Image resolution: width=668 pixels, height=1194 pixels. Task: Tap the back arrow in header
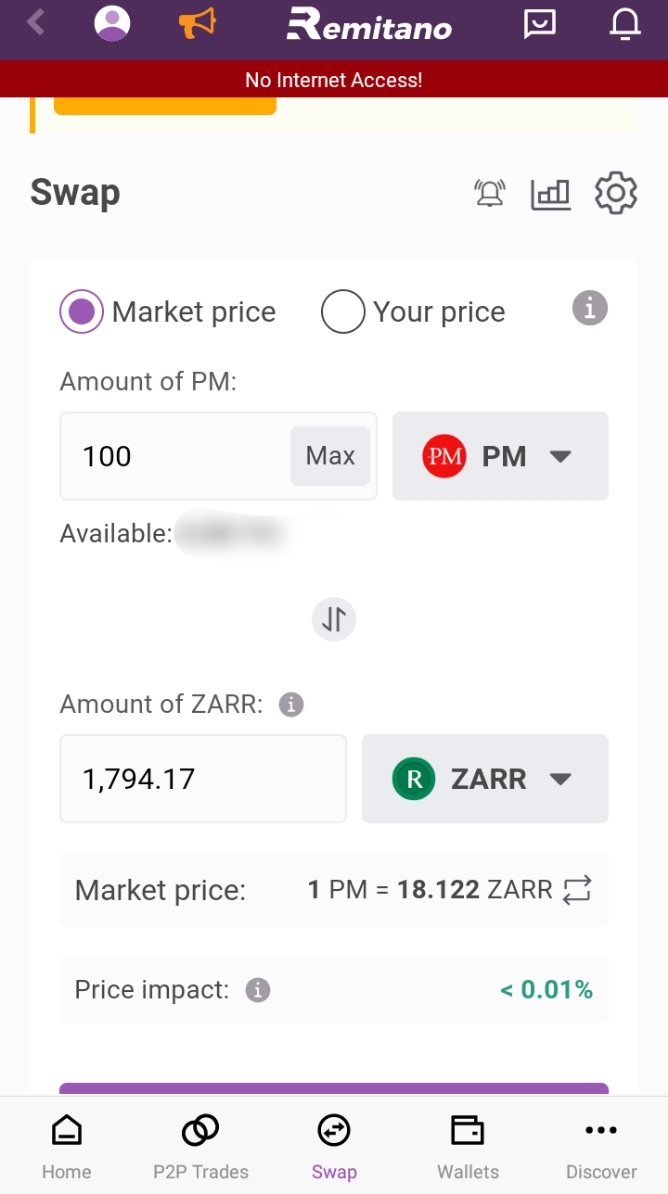coord(37,23)
